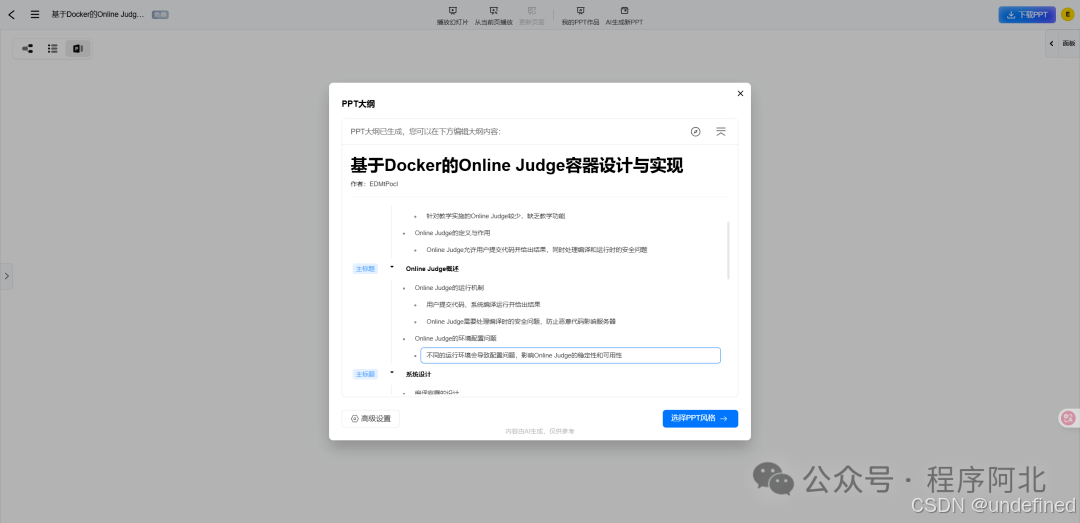
Task: Click the focused input 不同的运行环境会导致配置问题
Action: point(570,356)
